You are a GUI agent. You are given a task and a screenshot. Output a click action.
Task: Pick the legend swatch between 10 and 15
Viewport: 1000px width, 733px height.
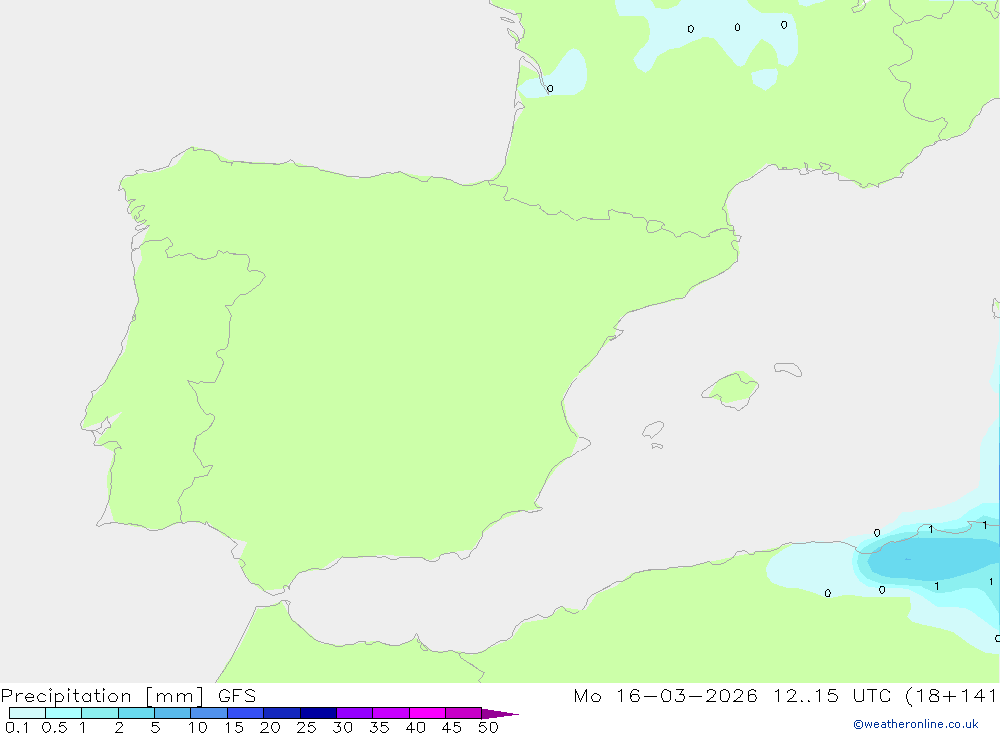(209, 713)
